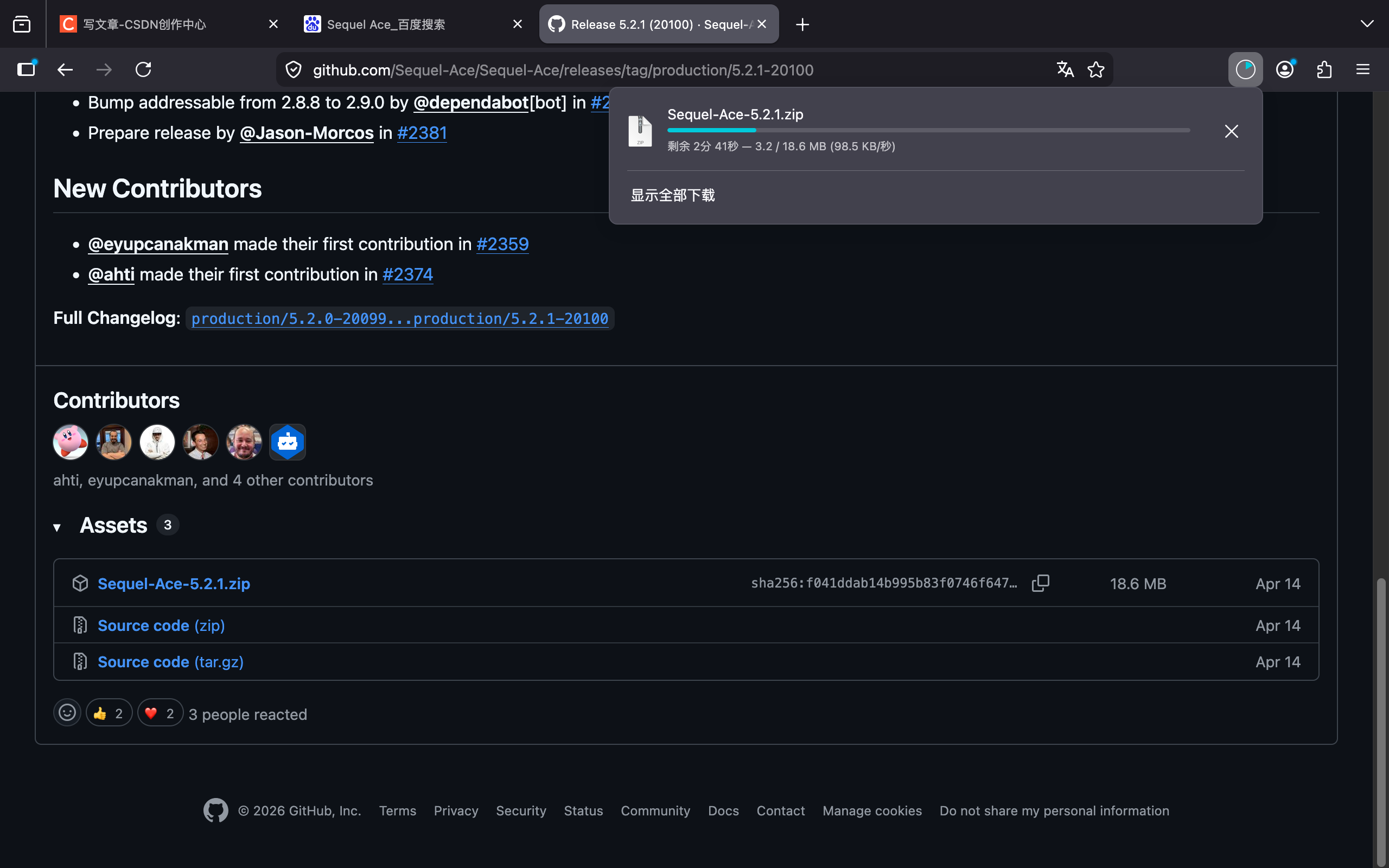Image resolution: width=1389 pixels, height=868 pixels.
Task: Switch to Sequel Ace_百度搜索 tab
Action: click(x=415, y=24)
